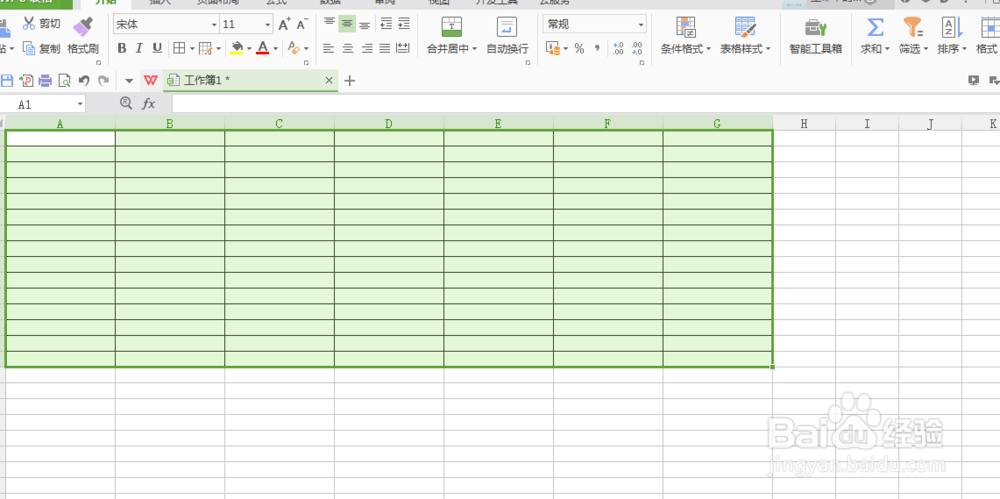Viewport: 1000px width, 499px height.
Task: Toggle vertical middle alignment (highlighted)
Action: point(347,24)
